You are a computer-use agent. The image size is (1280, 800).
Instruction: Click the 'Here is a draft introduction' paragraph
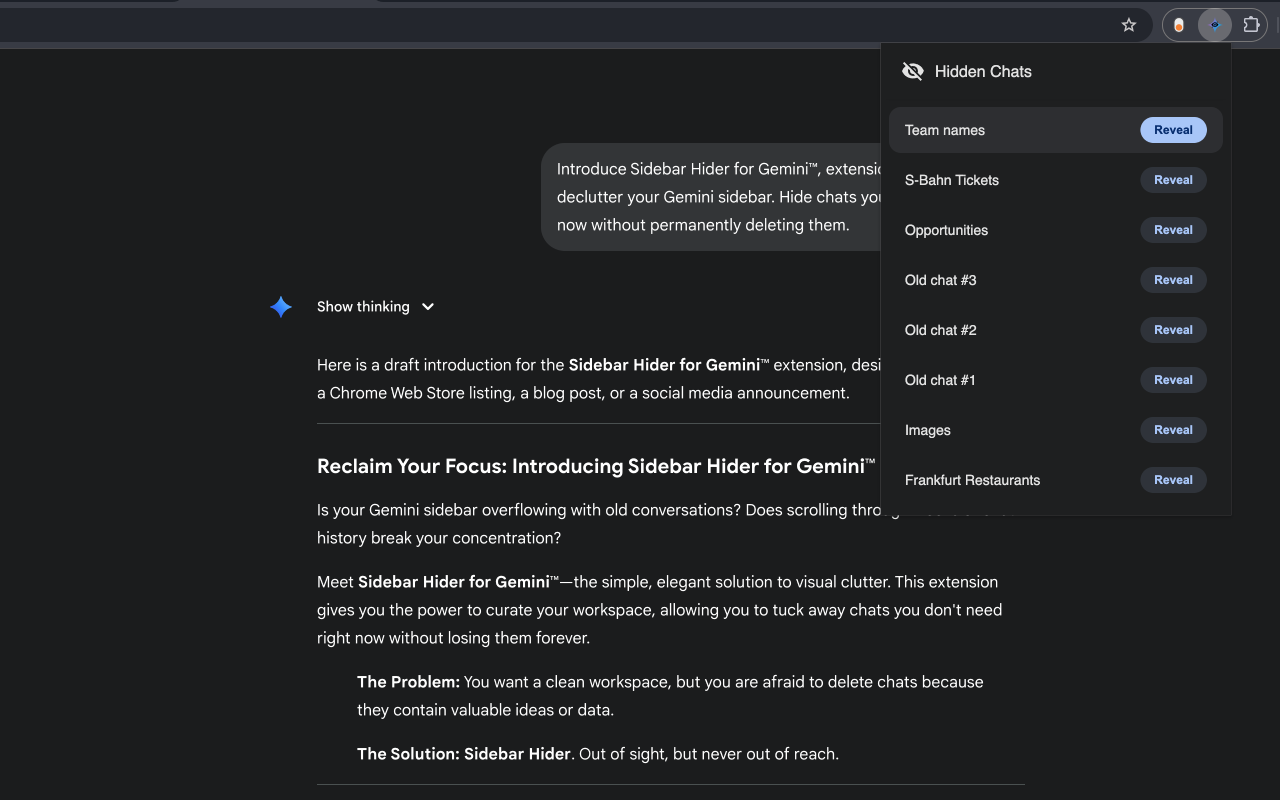tap(598, 379)
